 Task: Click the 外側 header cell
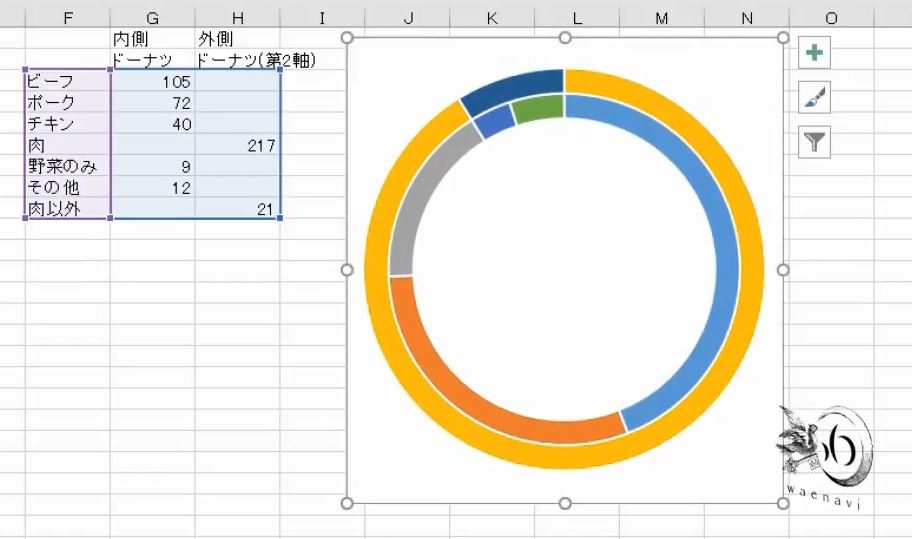click(237, 39)
